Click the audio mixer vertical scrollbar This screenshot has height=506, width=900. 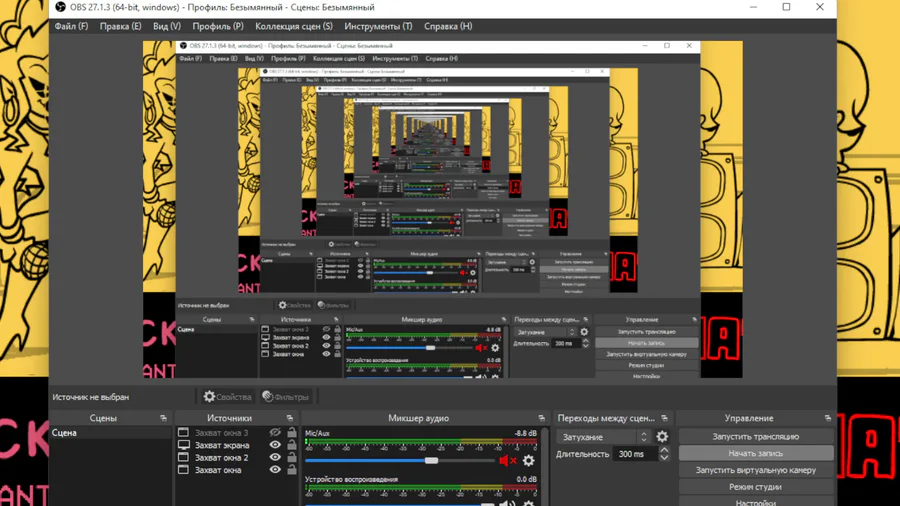tap(544, 466)
